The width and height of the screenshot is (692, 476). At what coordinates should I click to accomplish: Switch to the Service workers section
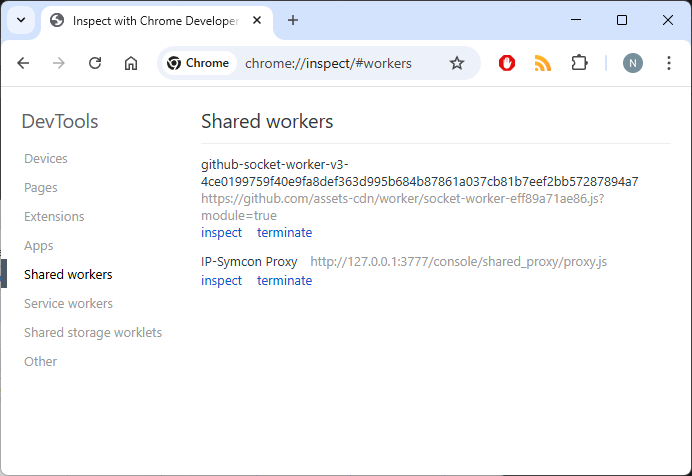pos(68,304)
